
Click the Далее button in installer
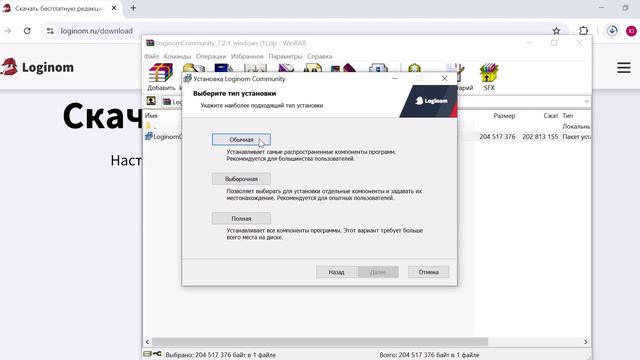pos(378,272)
